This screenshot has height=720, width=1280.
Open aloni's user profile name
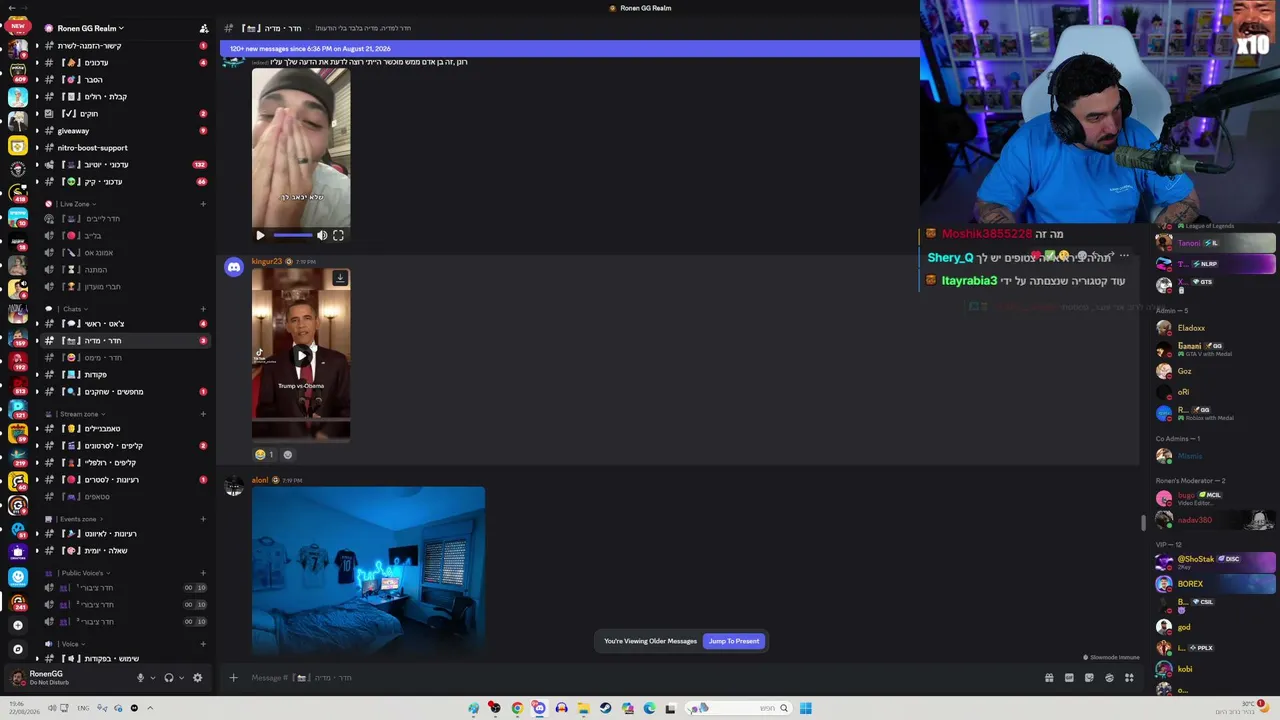(260, 480)
